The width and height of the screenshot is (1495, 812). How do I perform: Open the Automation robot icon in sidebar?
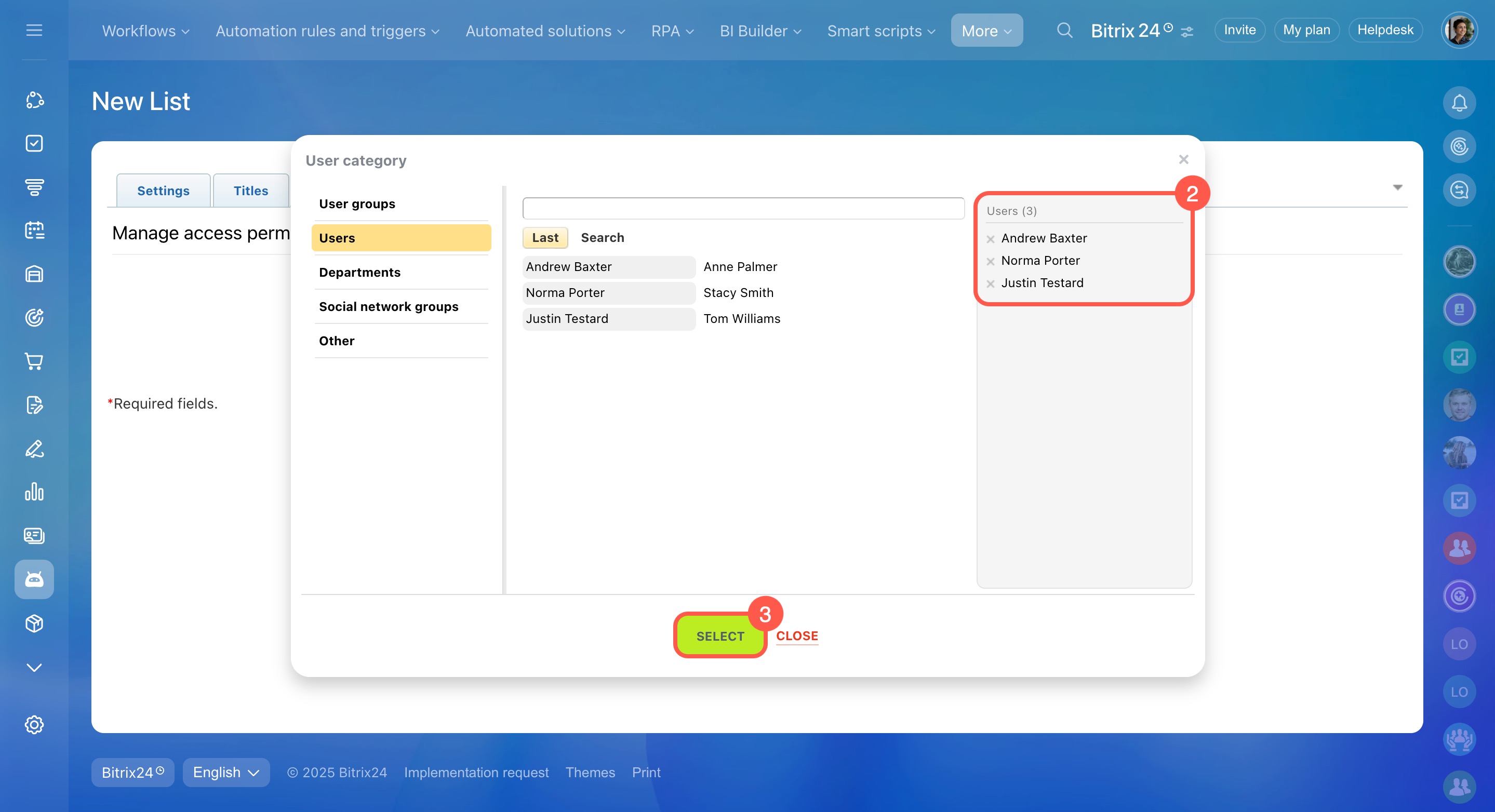click(x=34, y=579)
